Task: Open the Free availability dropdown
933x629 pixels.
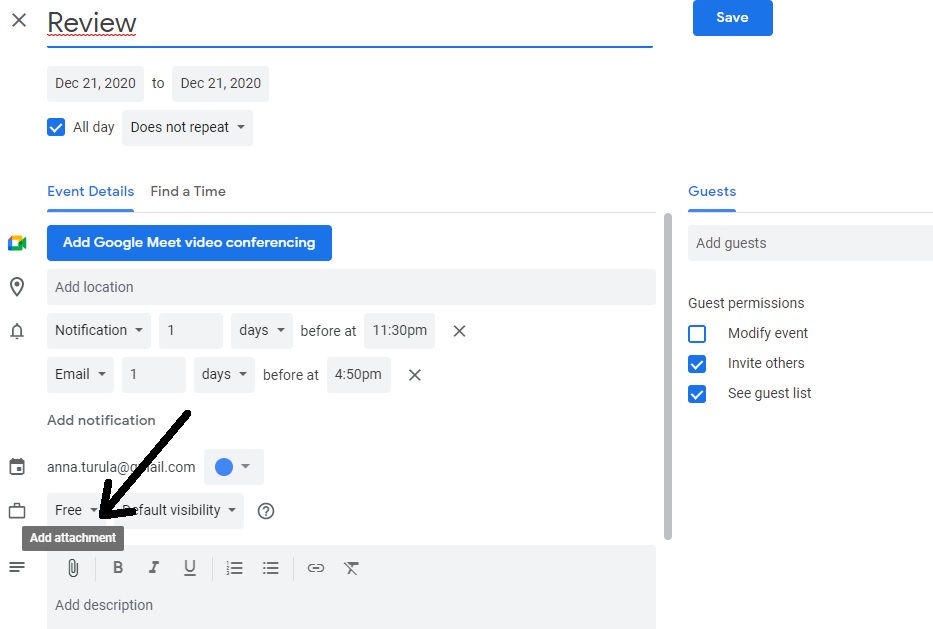Action: [75, 510]
